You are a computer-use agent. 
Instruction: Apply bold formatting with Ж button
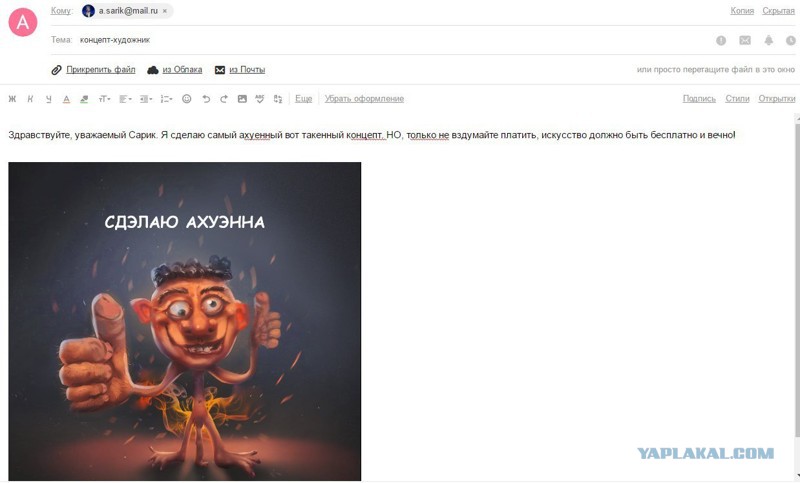click(12, 99)
